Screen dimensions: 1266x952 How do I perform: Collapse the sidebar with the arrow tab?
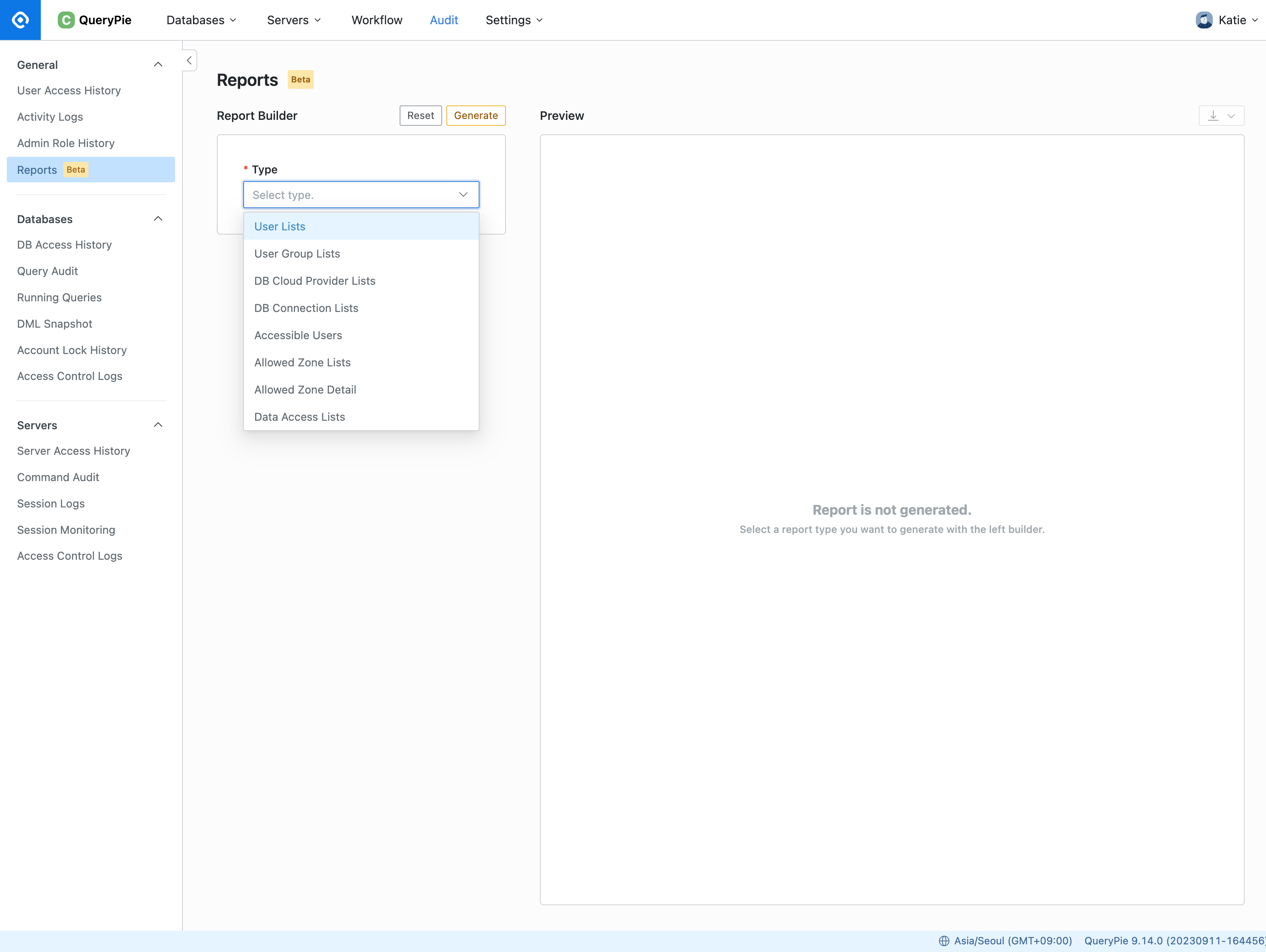[x=190, y=60]
